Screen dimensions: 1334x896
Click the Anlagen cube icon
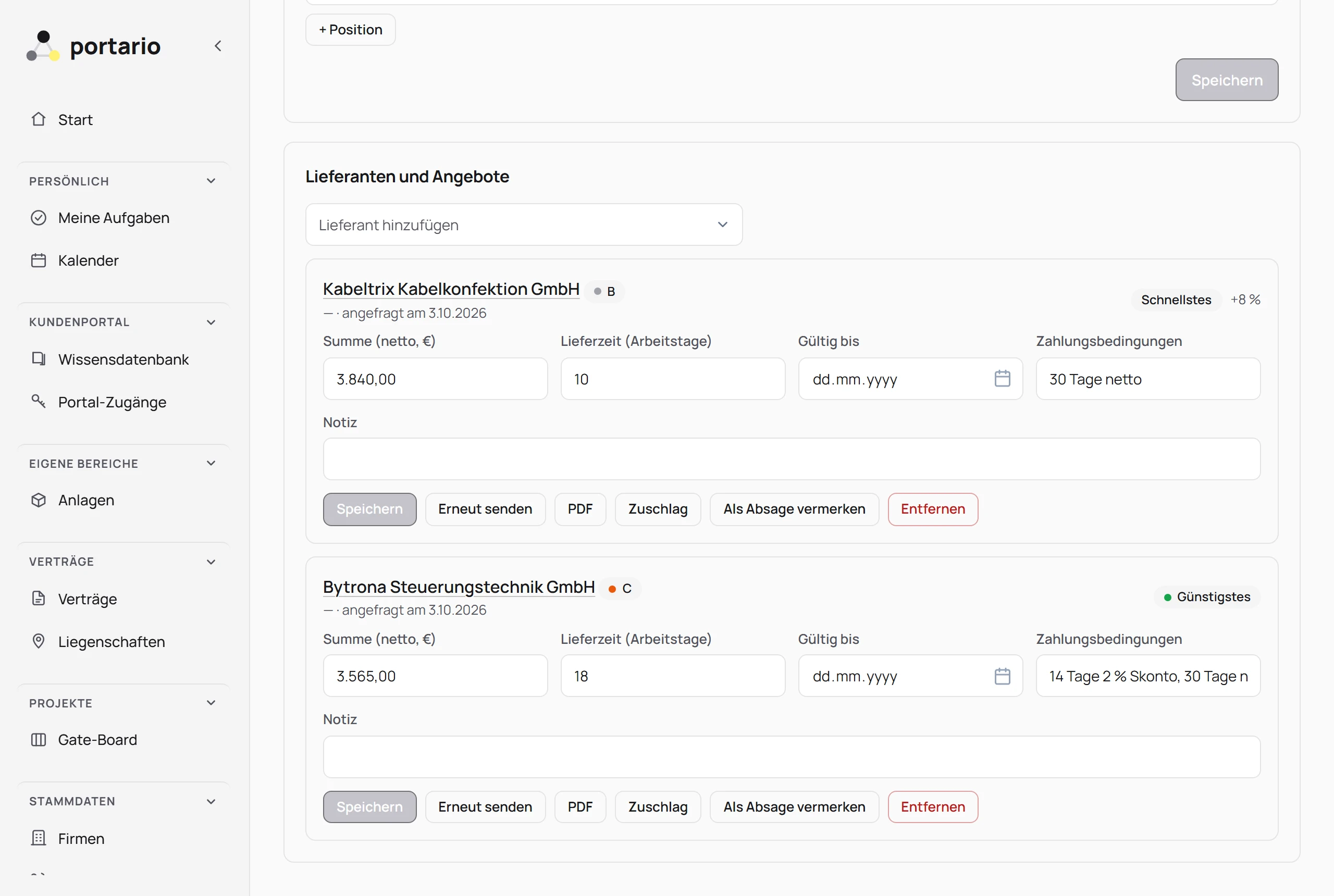pos(38,500)
